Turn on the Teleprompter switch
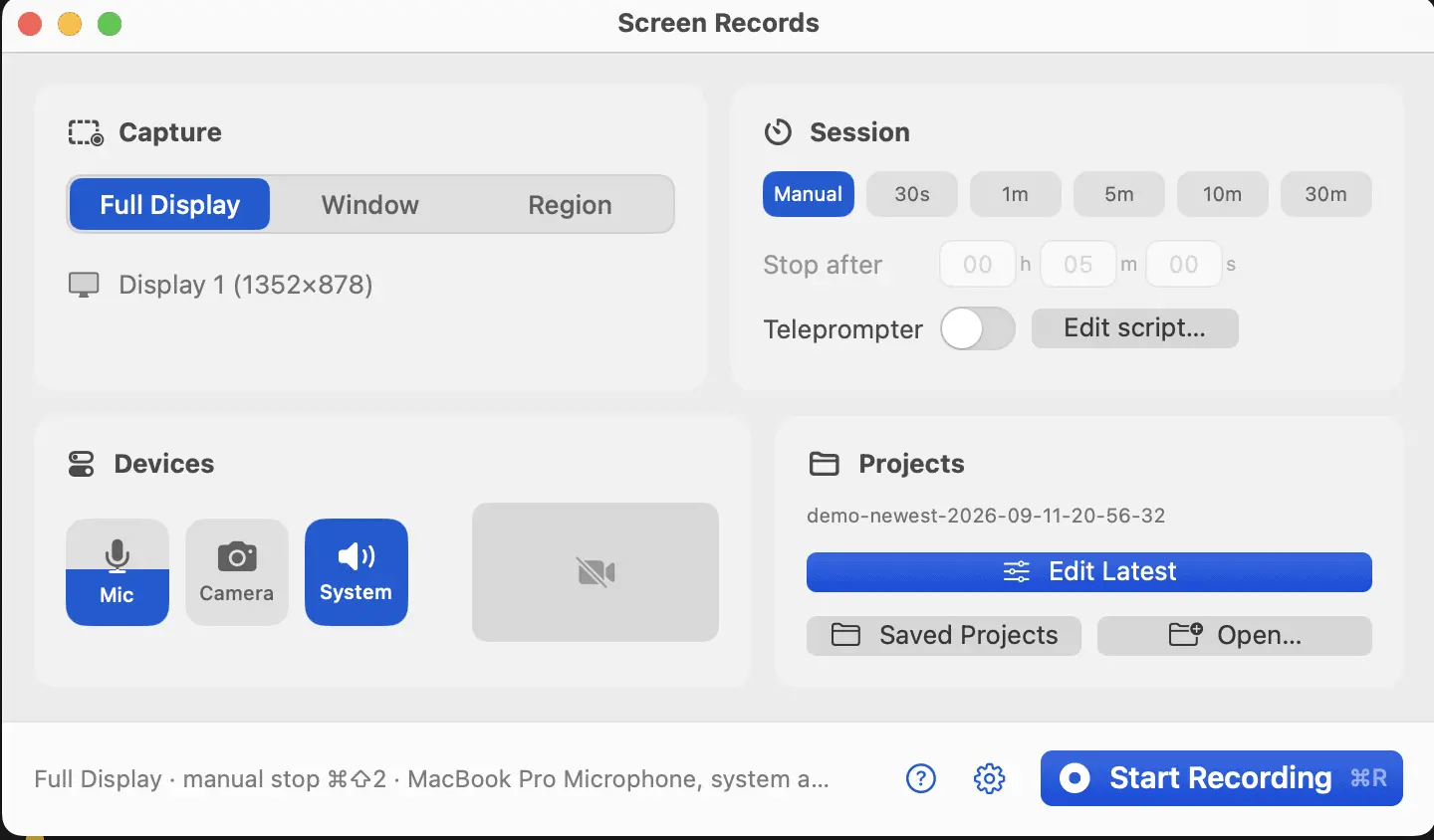 (978, 328)
